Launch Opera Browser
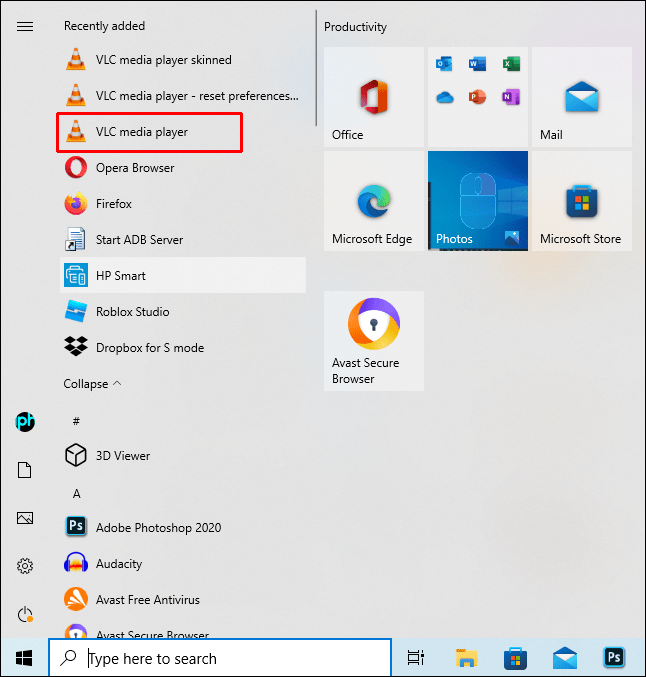 pyautogui.click(x=183, y=168)
